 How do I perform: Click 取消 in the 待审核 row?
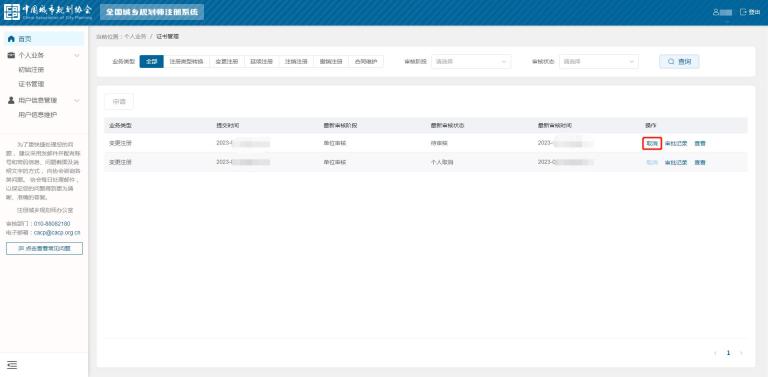click(x=652, y=143)
